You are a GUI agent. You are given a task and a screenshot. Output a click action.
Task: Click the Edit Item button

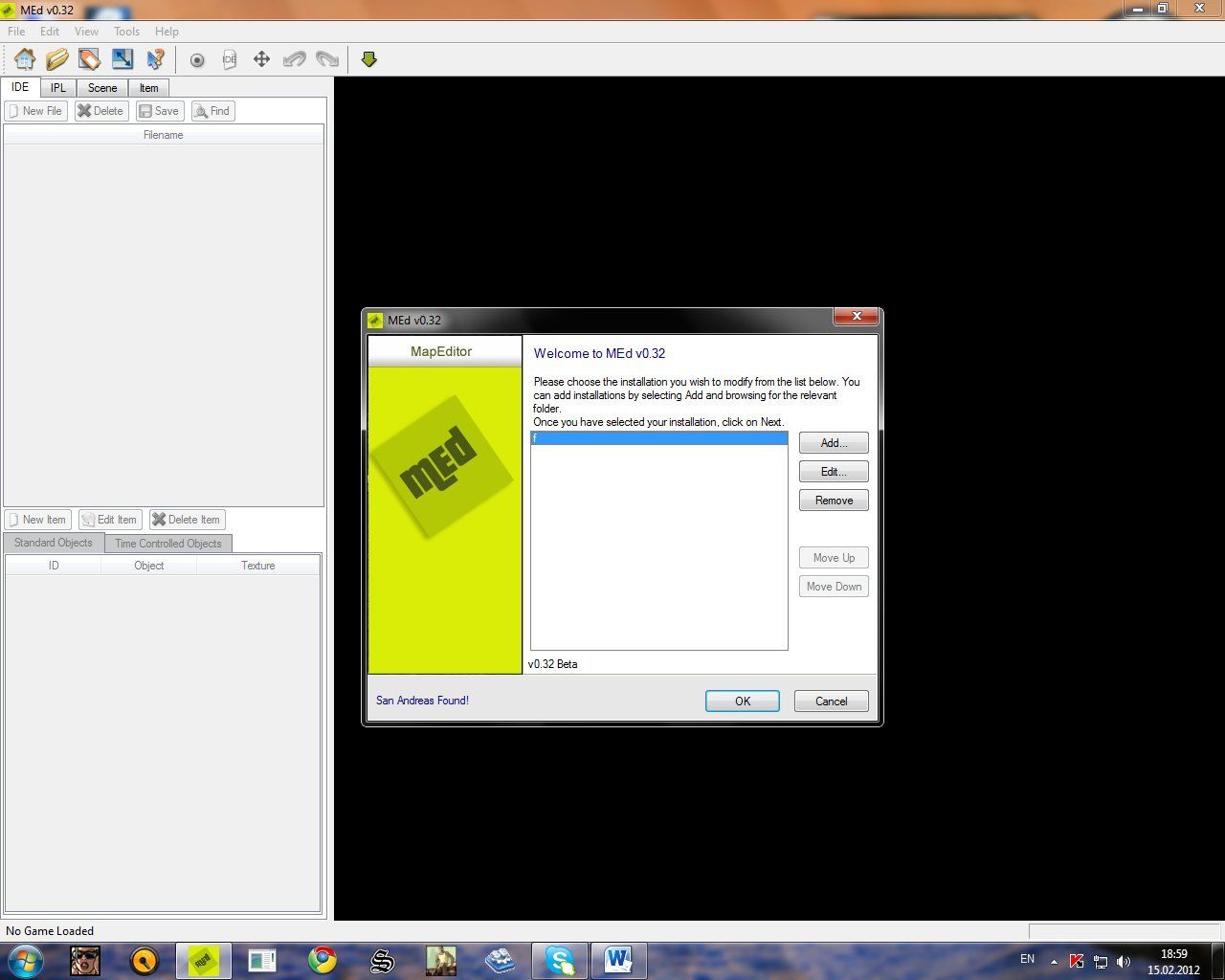click(x=110, y=520)
